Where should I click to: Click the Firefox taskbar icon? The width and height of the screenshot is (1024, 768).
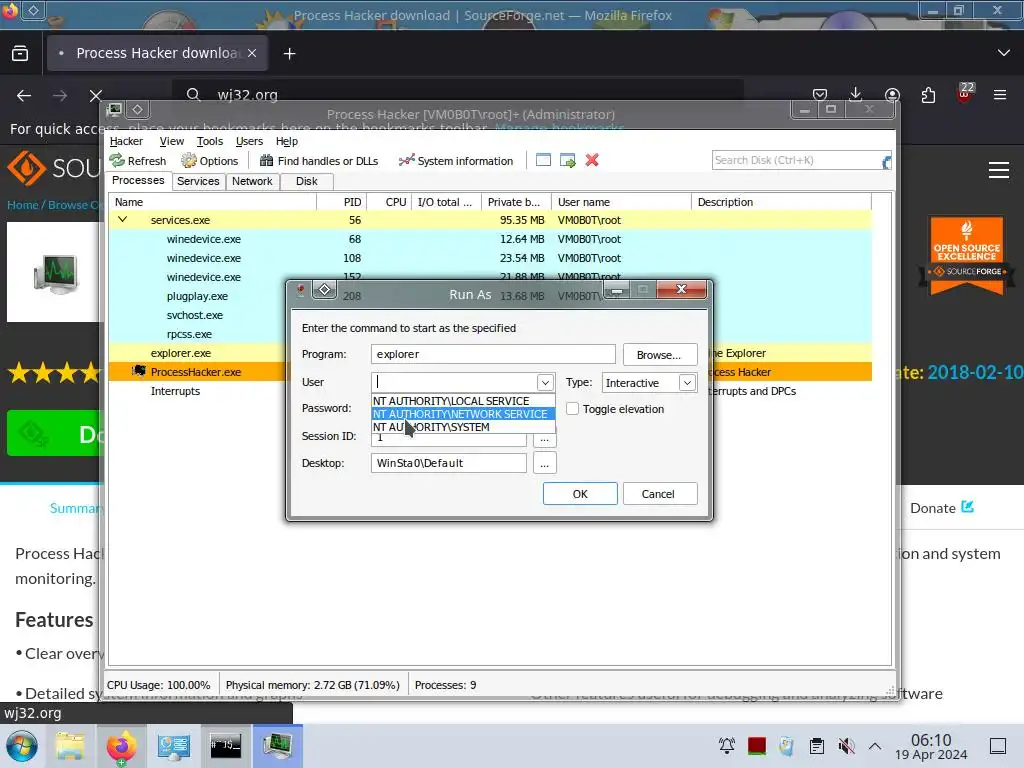point(121,746)
